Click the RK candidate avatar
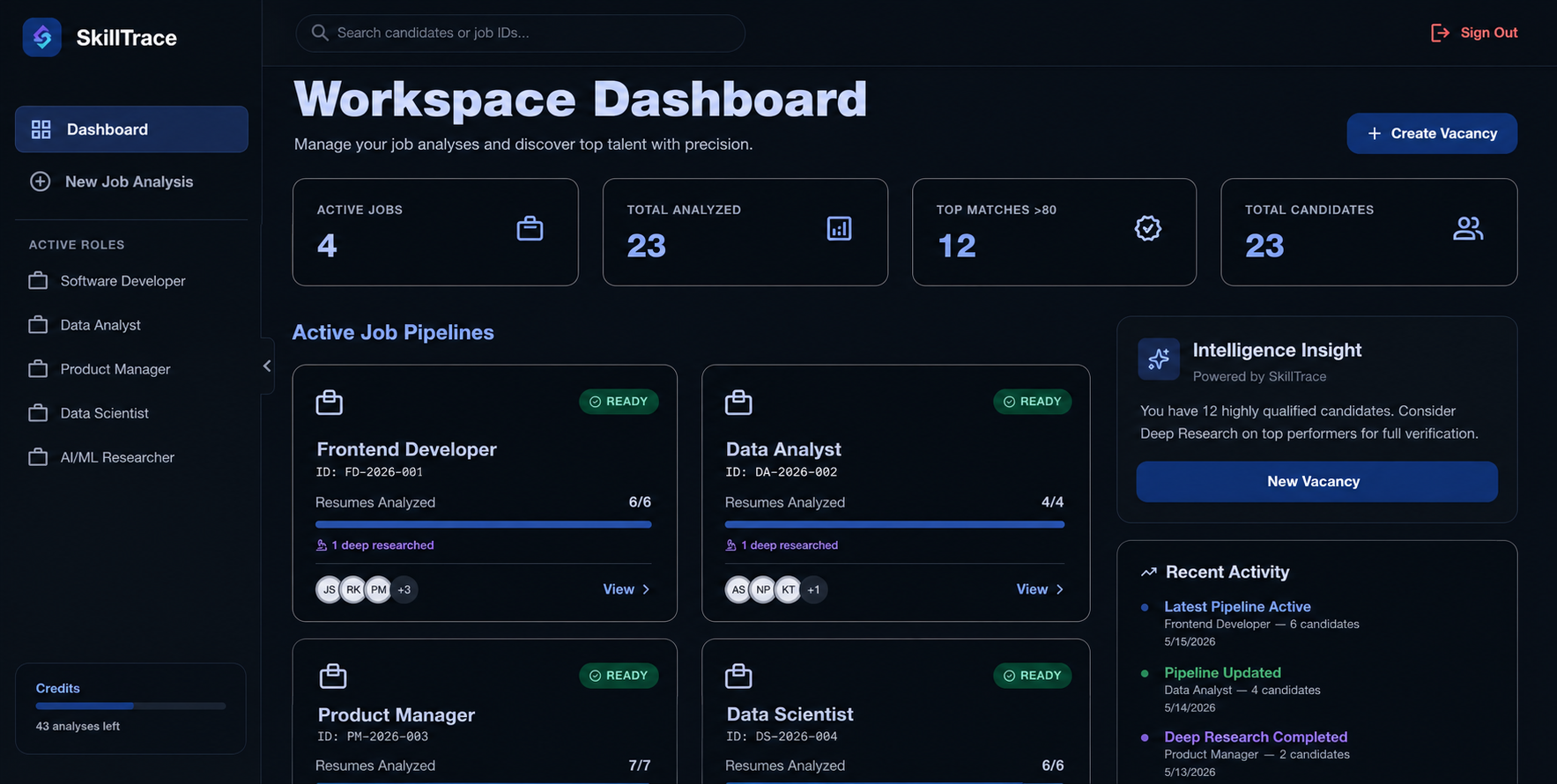The width and height of the screenshot is (1557, 784). [x=353, y=589]
